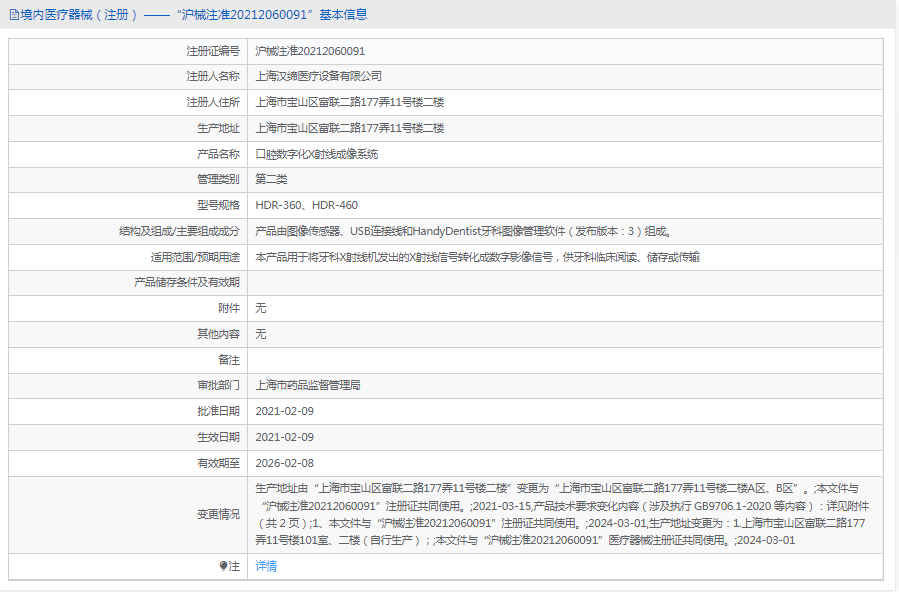The image size is (899, 592).
Task: Select the composition text mentioning HandyDentist
Action: (463, 231)
